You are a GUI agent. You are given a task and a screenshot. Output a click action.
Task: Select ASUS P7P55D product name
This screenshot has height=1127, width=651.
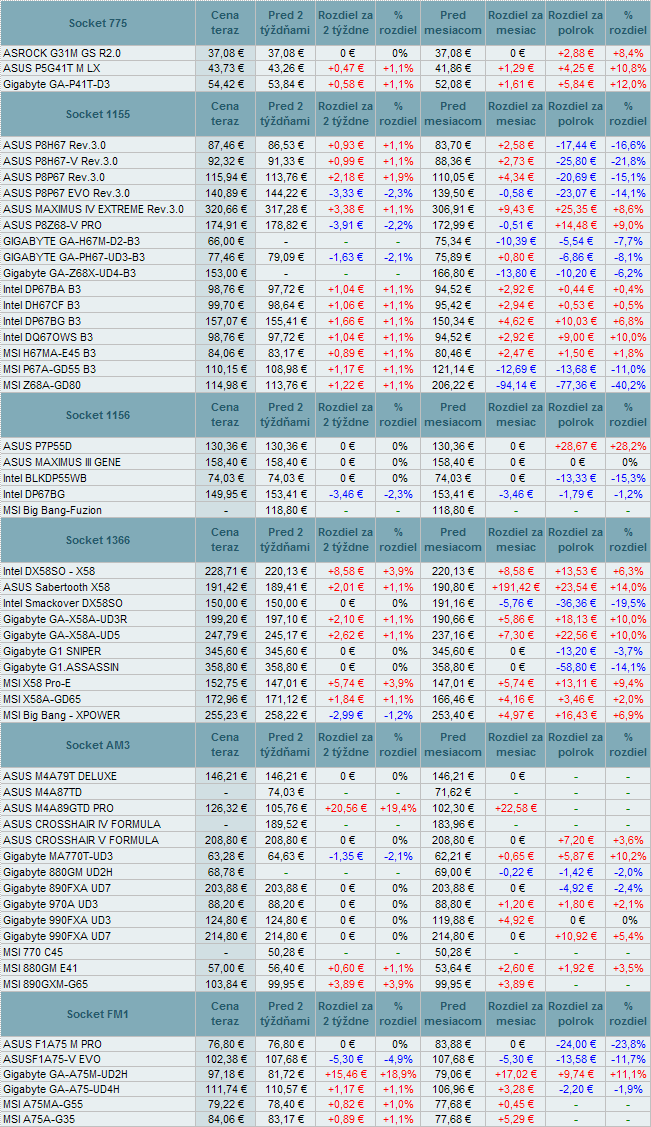tap(38, 446)
